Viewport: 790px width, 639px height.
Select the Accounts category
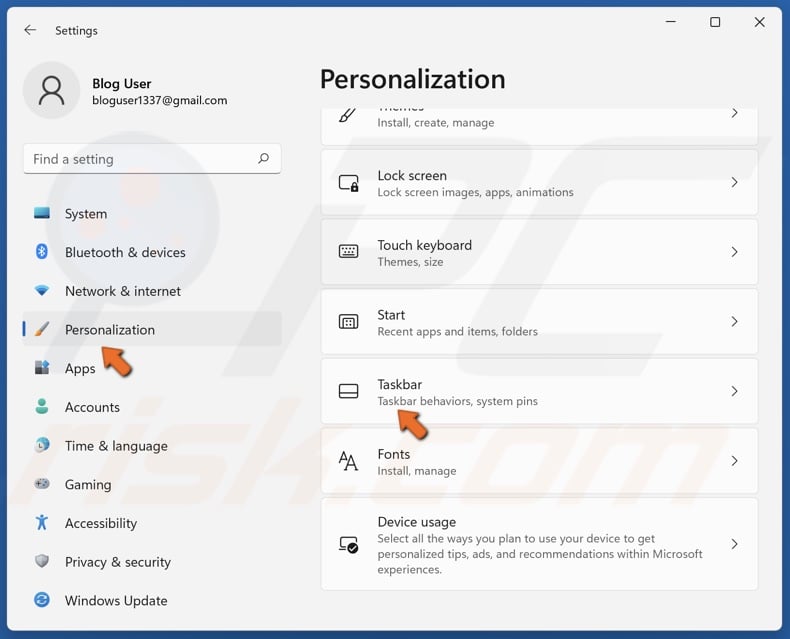[152, 407]
